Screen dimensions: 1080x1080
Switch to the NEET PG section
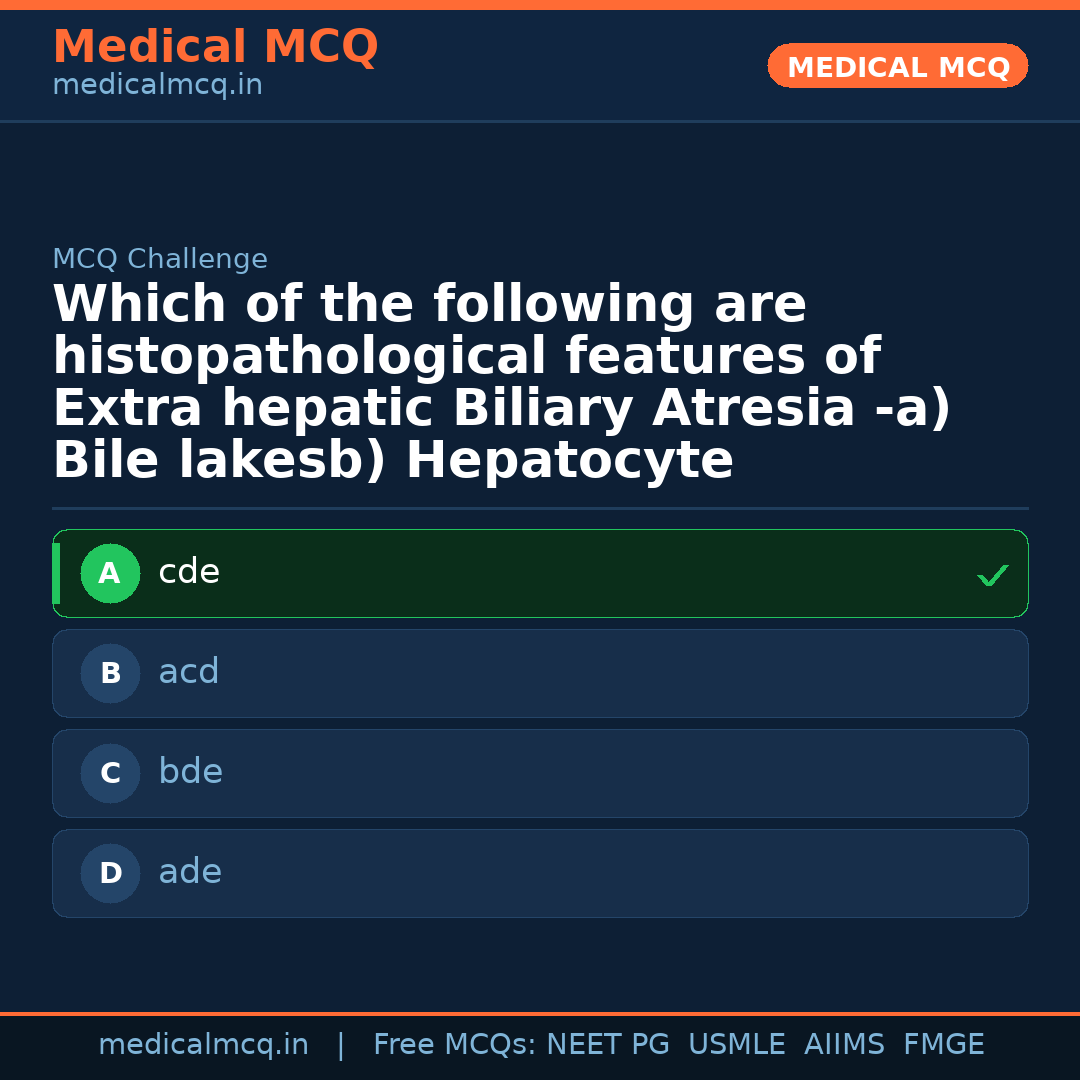[x=607, y=1043]
